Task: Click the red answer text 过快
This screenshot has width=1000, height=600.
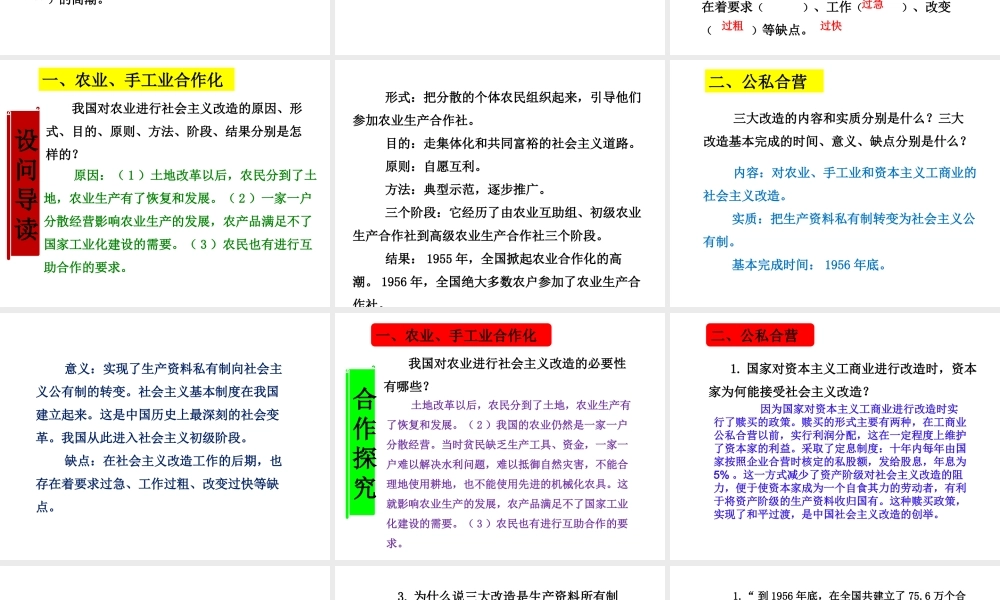Action: tap(831, 26)
